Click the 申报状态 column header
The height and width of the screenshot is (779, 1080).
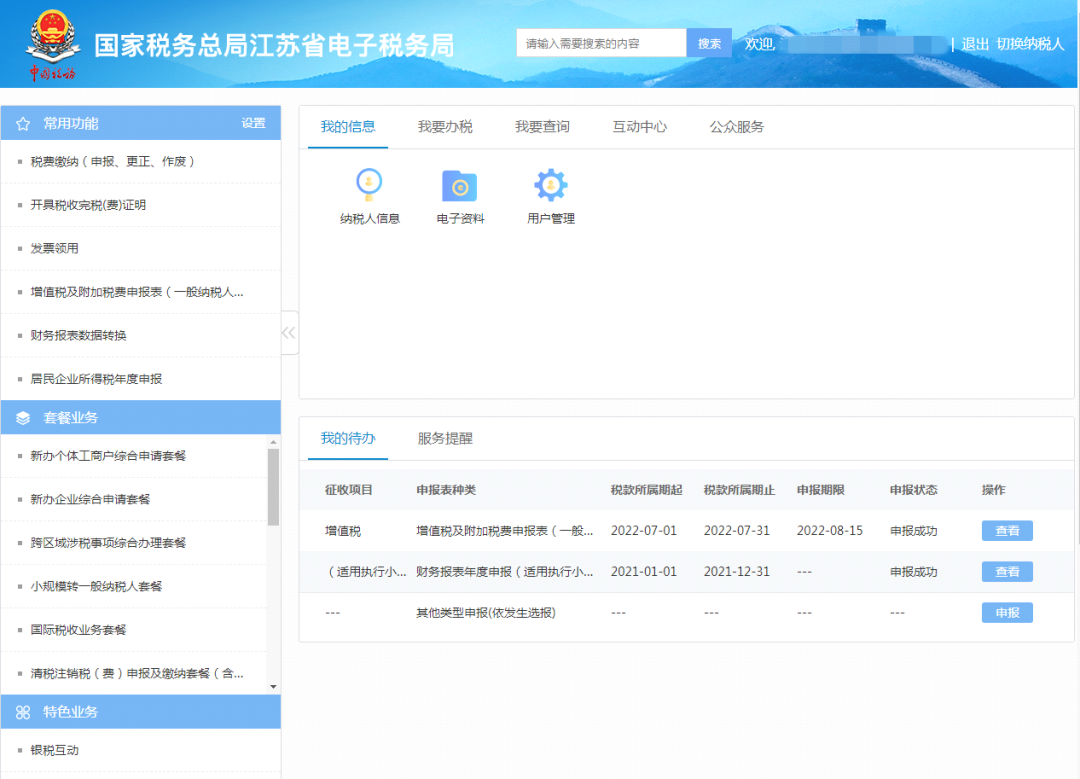point(913,490)
